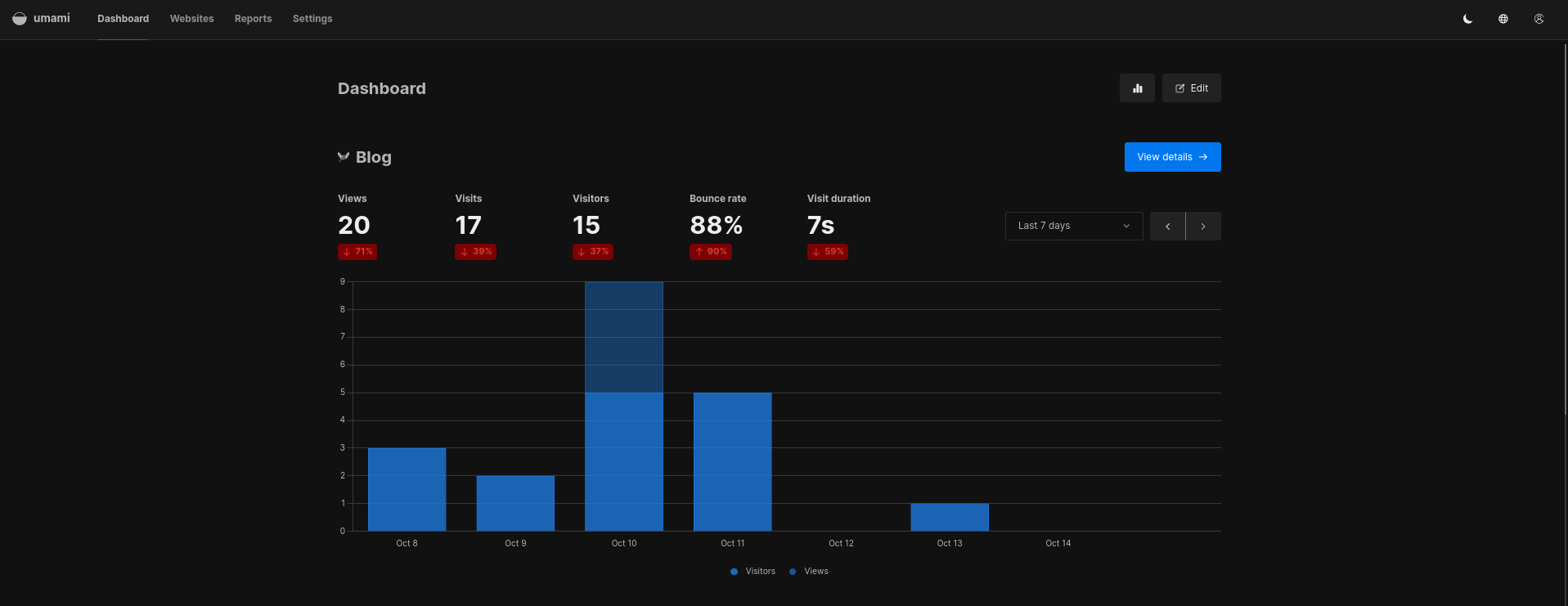
Task: Click the umami logo icon
Action: [20, 19]
